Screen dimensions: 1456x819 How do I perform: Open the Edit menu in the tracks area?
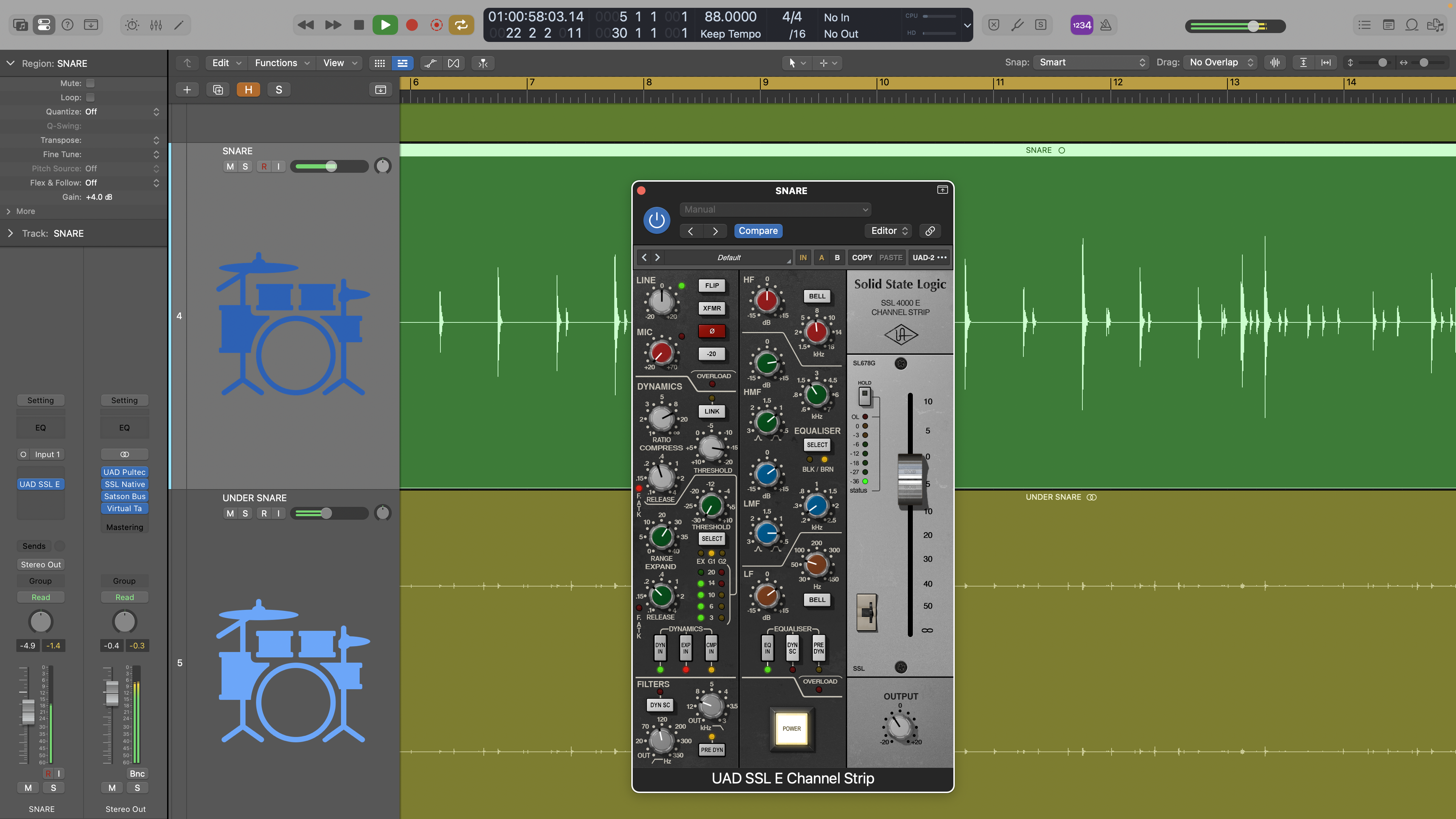(x=227, y=63)
